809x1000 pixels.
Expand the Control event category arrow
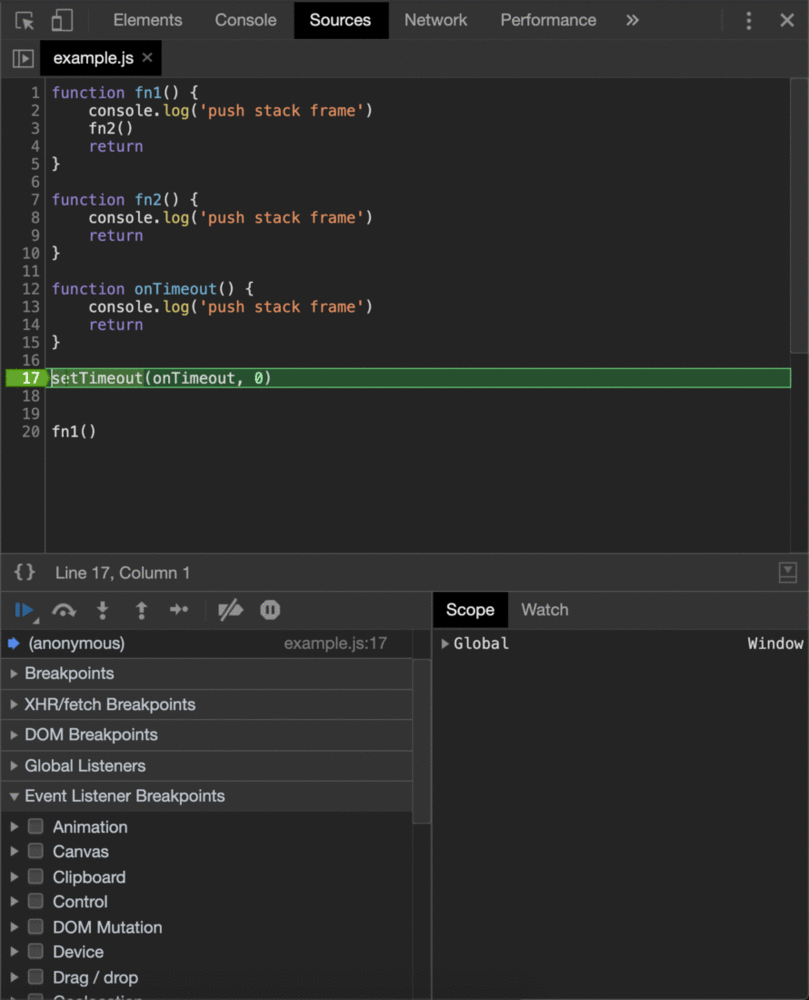pos(14,902)
